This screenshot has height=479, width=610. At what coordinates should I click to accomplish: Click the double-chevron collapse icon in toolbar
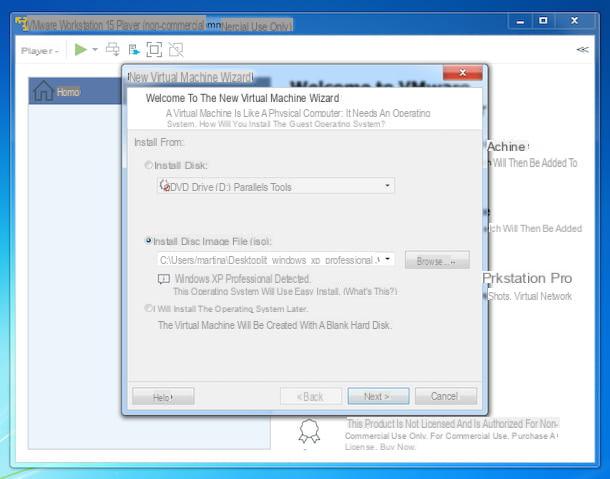click(x=582, y=49)
